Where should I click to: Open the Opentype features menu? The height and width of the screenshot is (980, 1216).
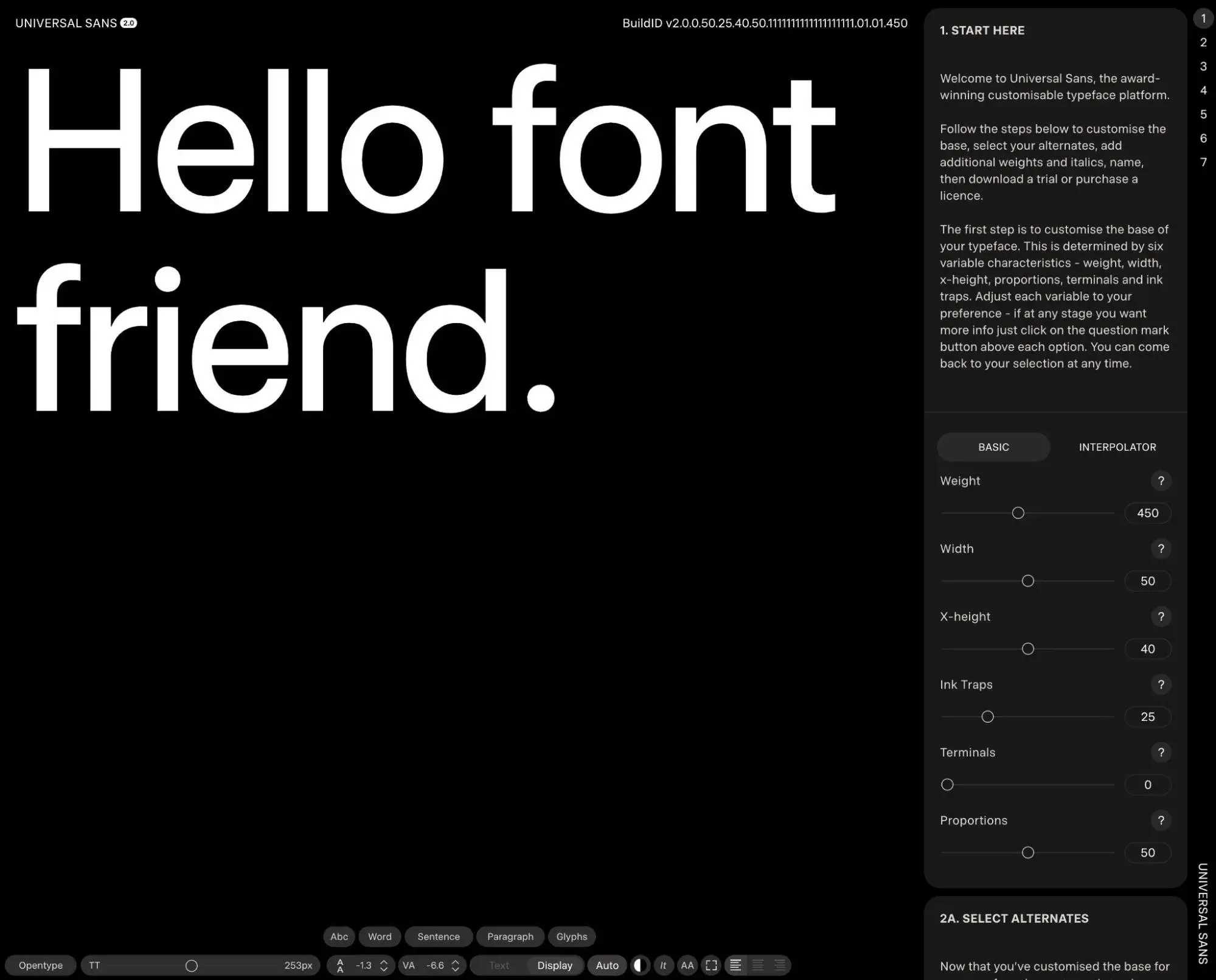(x=41, y=965)
